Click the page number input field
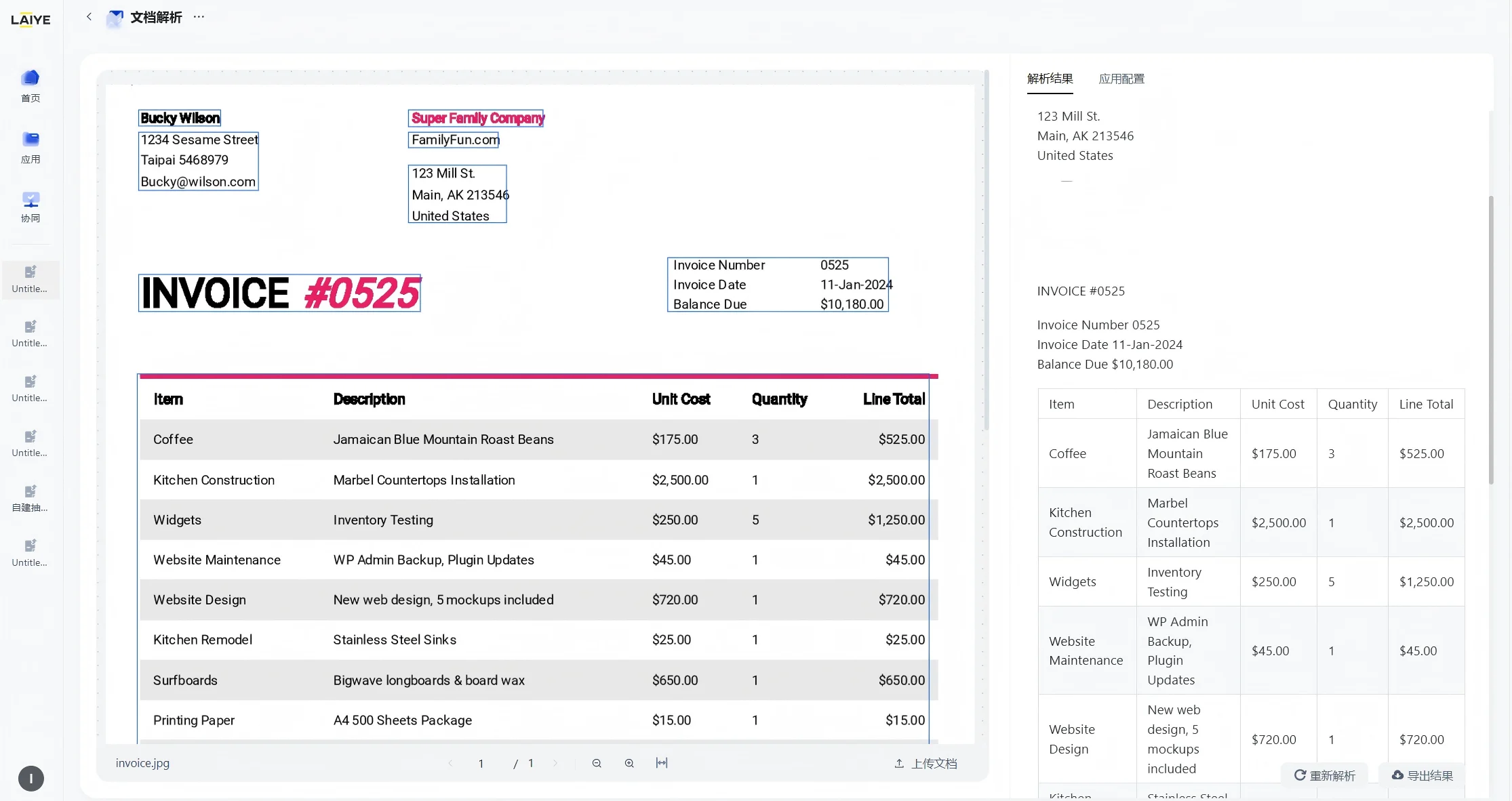 coord(481,764)
